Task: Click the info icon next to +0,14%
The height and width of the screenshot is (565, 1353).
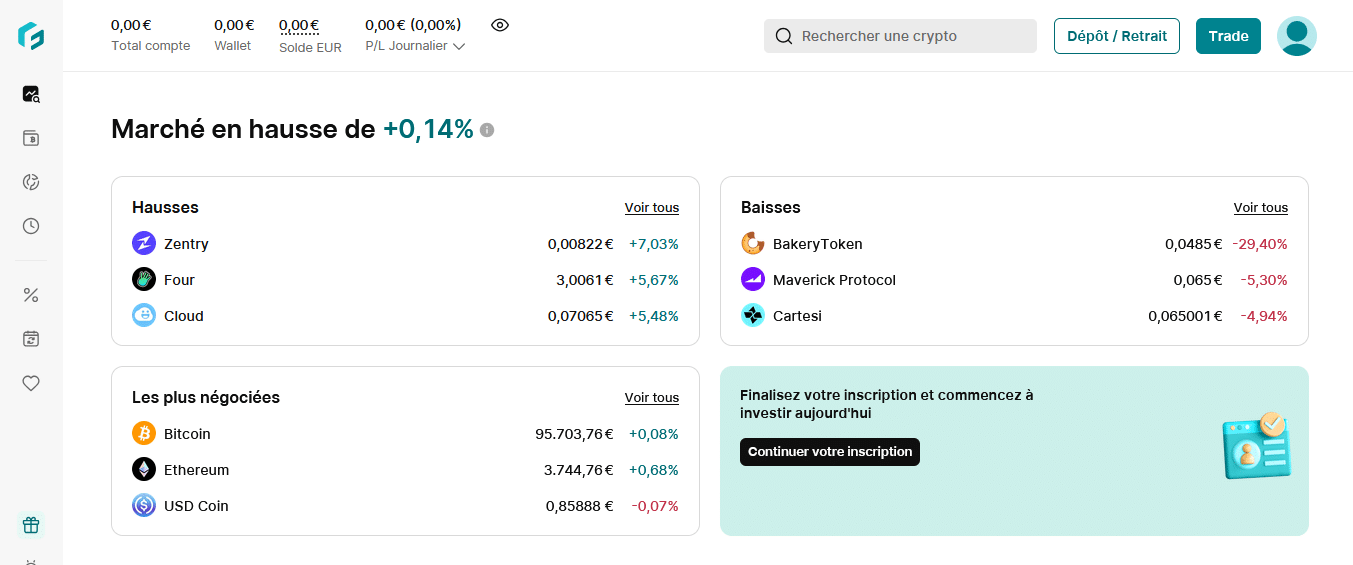Action: pos(487,130)
